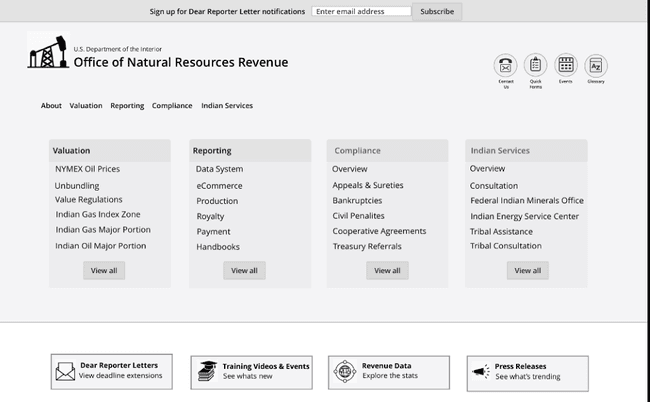Click View all under Reporting
The image size is (650, 402).
pyautogui.click(x=244, y=270)
